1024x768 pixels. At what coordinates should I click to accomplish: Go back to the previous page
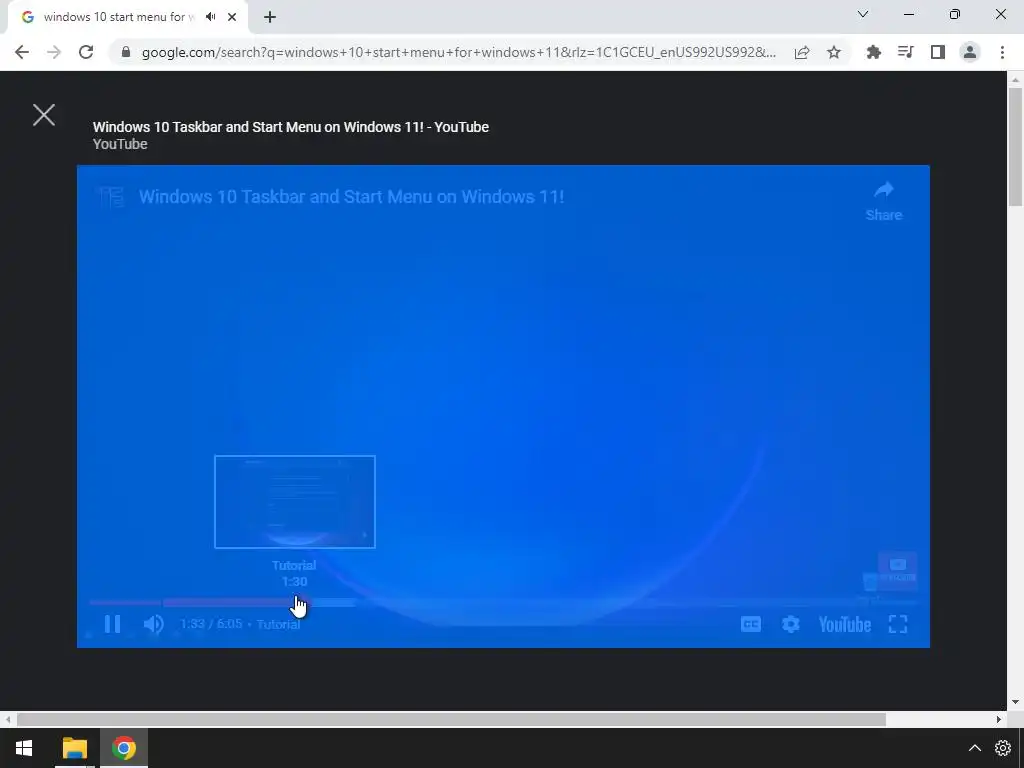tap(22, 52)
